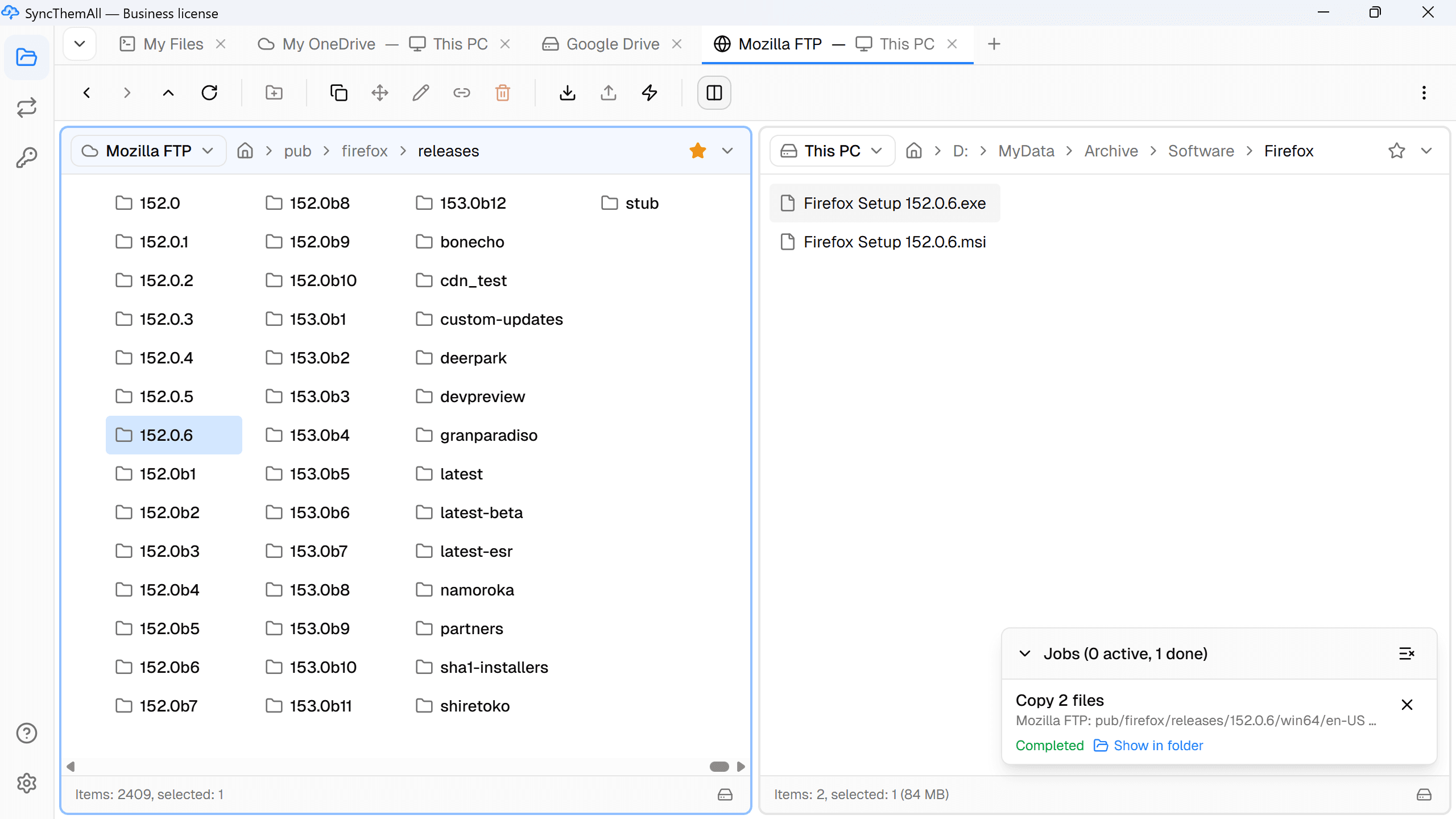The image size is (1456, 819).
Task: Select the stub folder
Action: pos(630,203)
